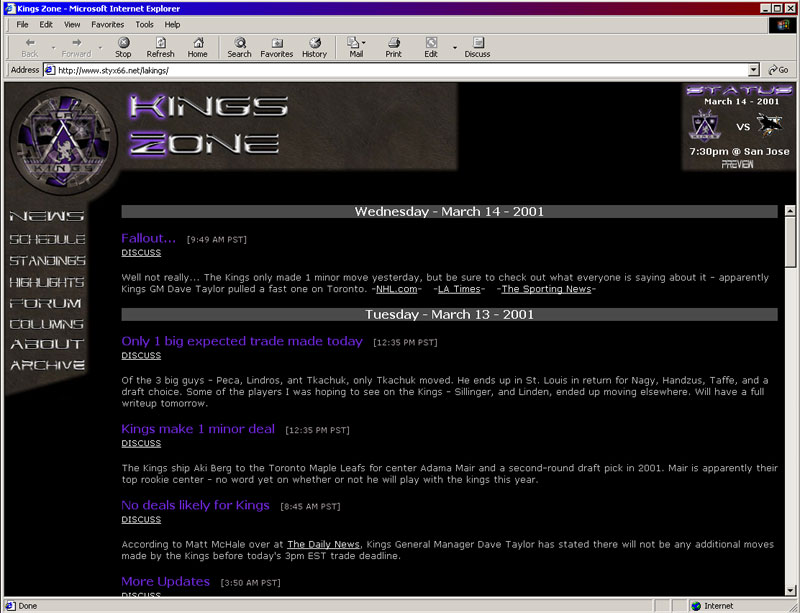Open the File menu
Image resolution: width=800 pixels, height=613 pixels.
[x=22, y=24]
